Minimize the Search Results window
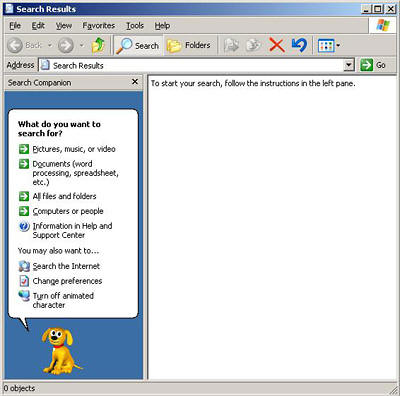 (366, 9)
